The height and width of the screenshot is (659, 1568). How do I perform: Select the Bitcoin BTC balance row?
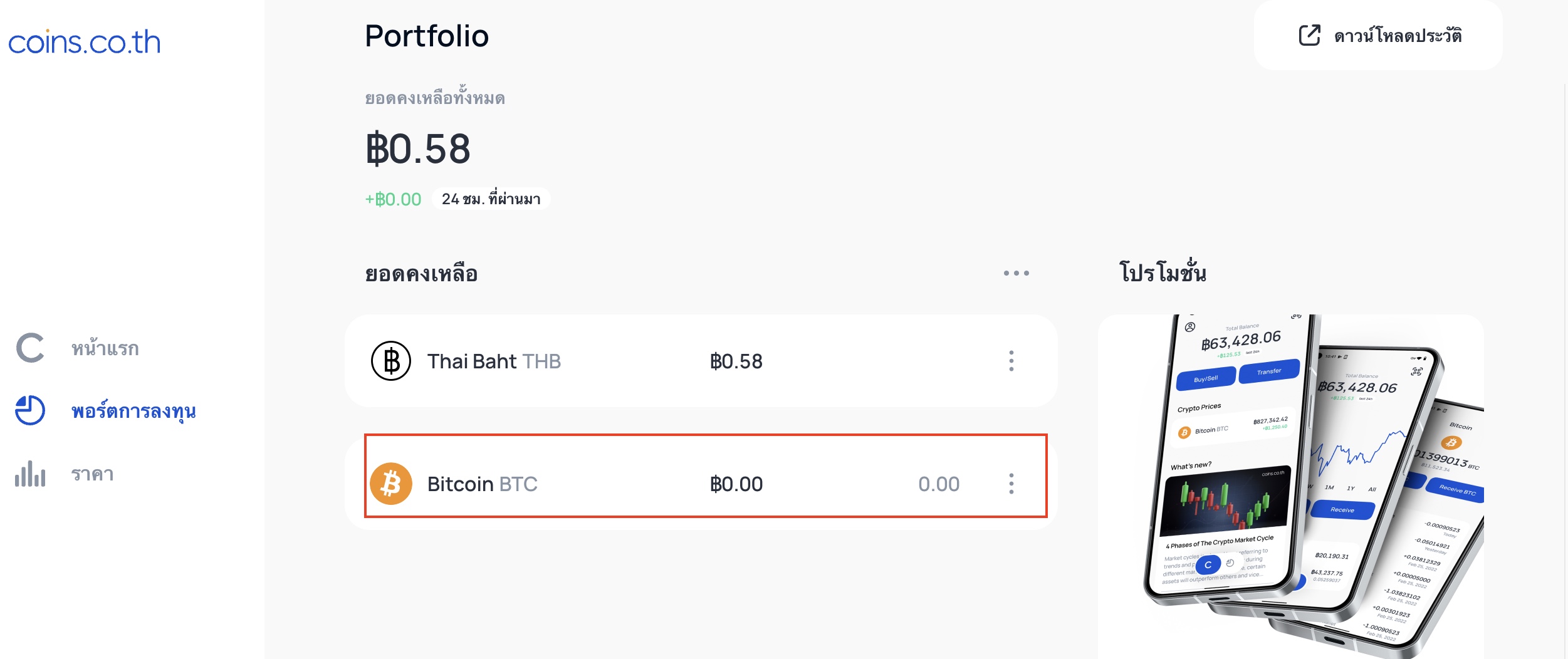click(x=701, y=484)
